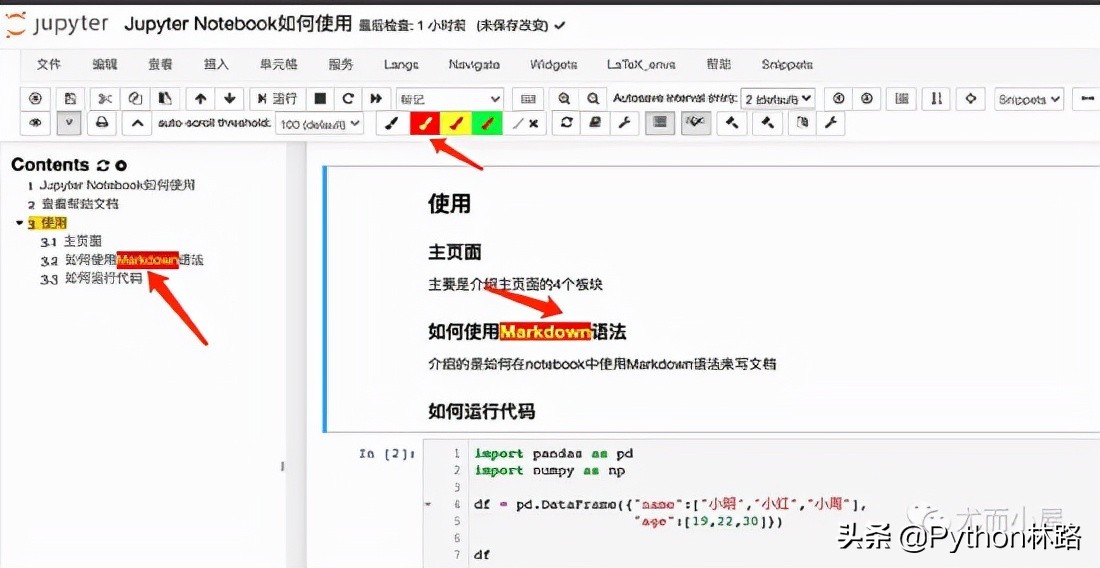Go to '3 使用' contents entry
1100x568 pixels.
point(47,223)
